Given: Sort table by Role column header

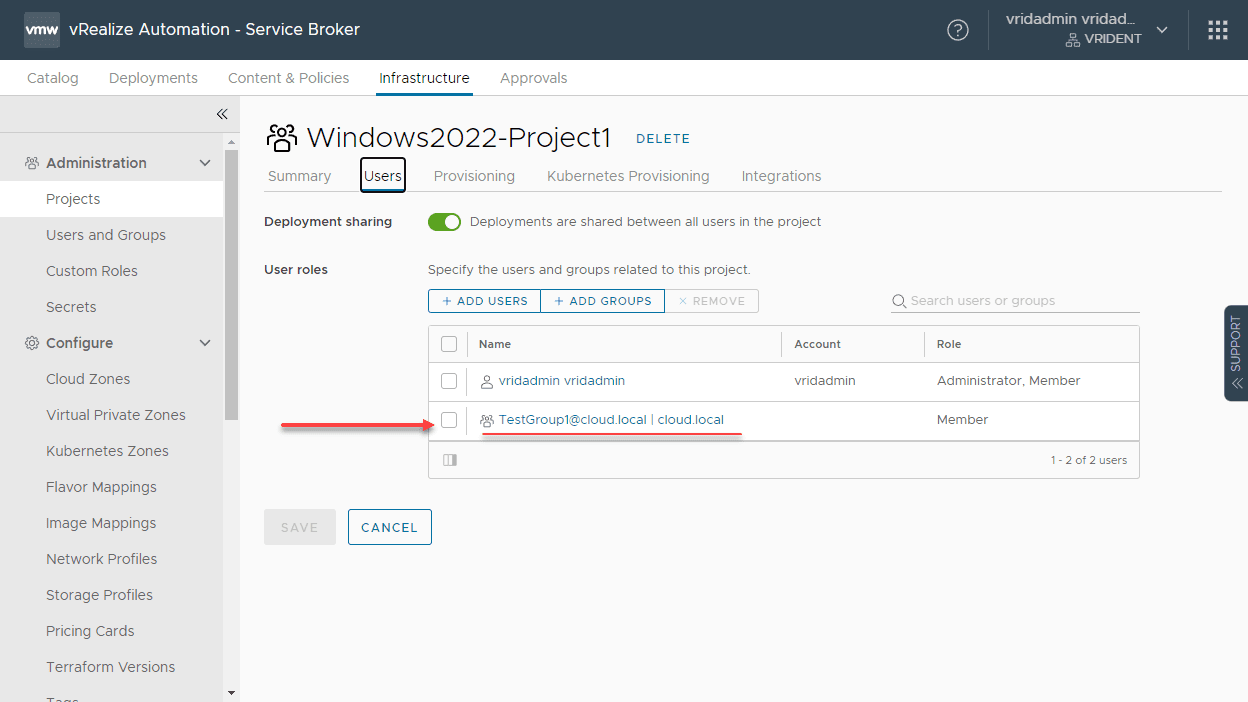Looking at the screenshot, I should [x=949, y=344].
